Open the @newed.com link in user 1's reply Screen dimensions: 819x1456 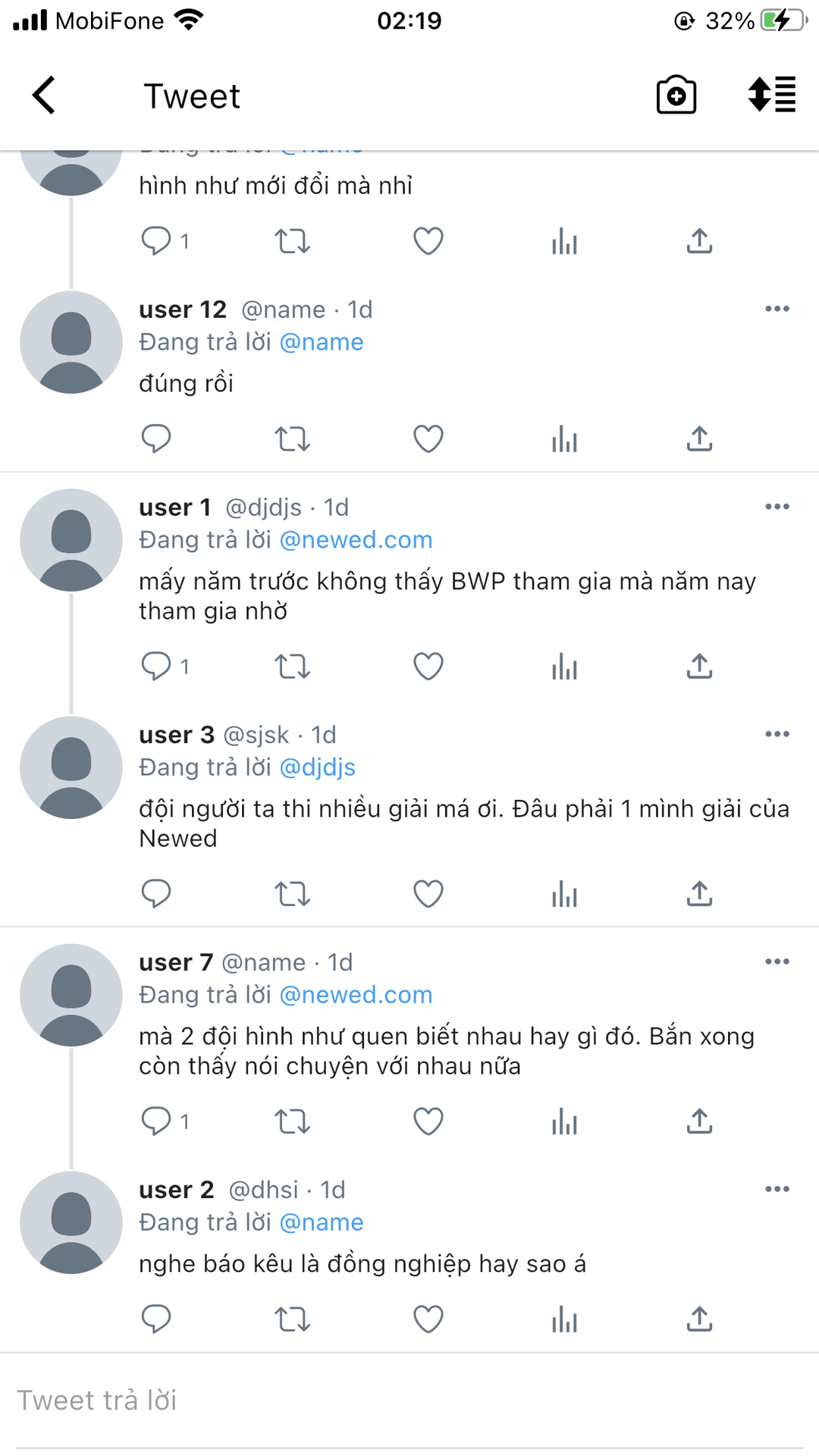[356, 540]
